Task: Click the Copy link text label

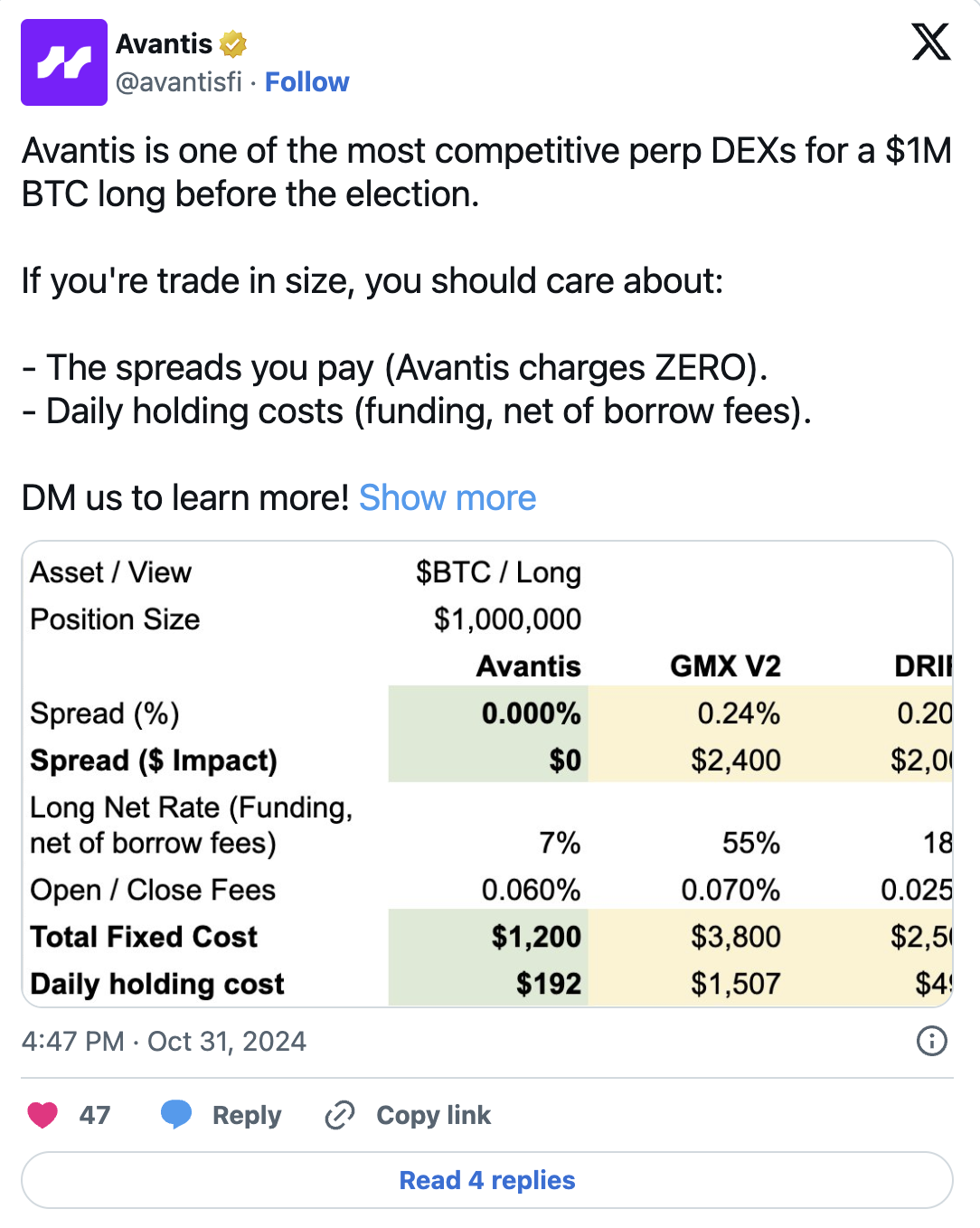Action: (433, 1115)
